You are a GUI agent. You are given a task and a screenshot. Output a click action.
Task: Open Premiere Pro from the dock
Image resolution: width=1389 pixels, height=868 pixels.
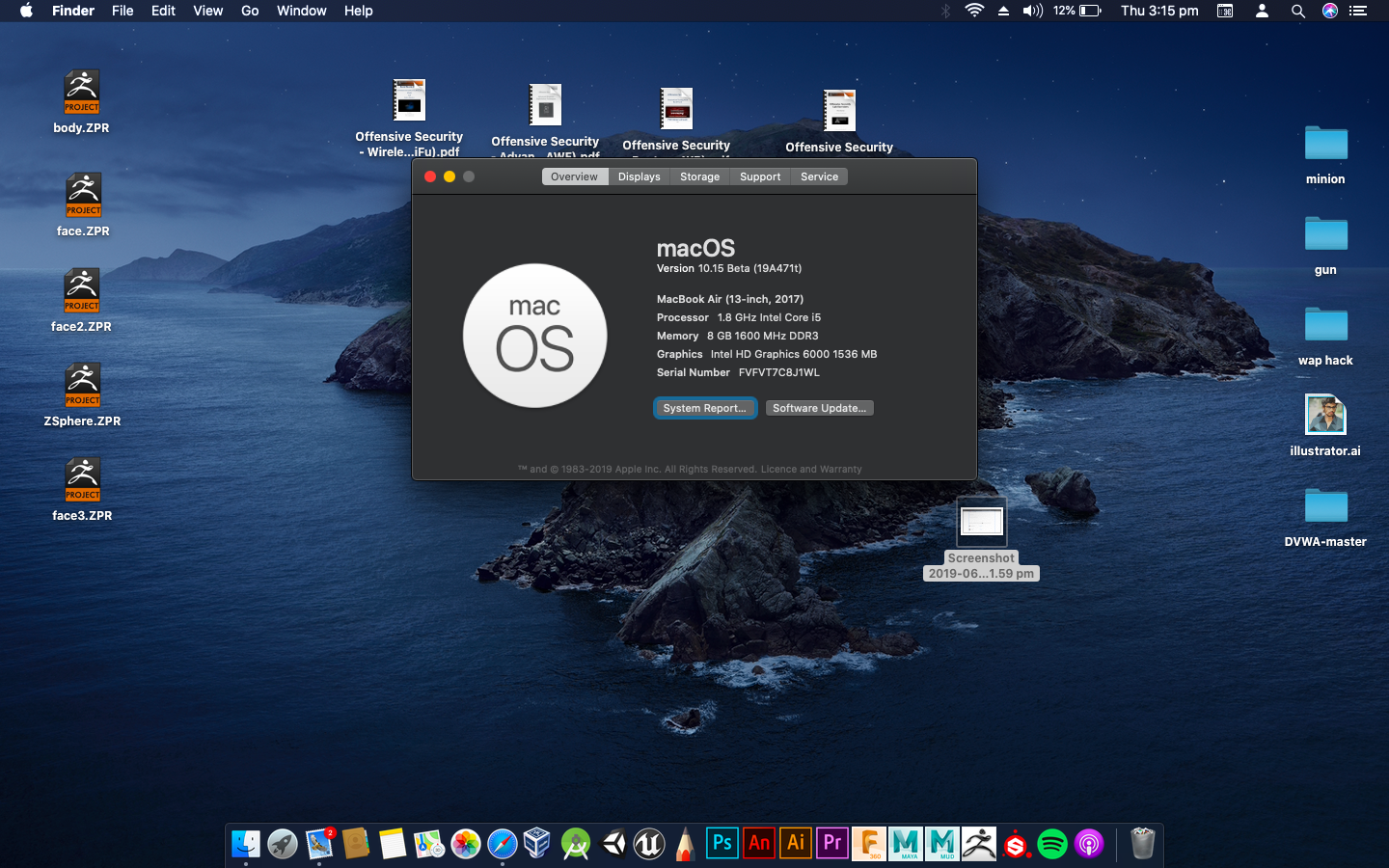[832, 844]
